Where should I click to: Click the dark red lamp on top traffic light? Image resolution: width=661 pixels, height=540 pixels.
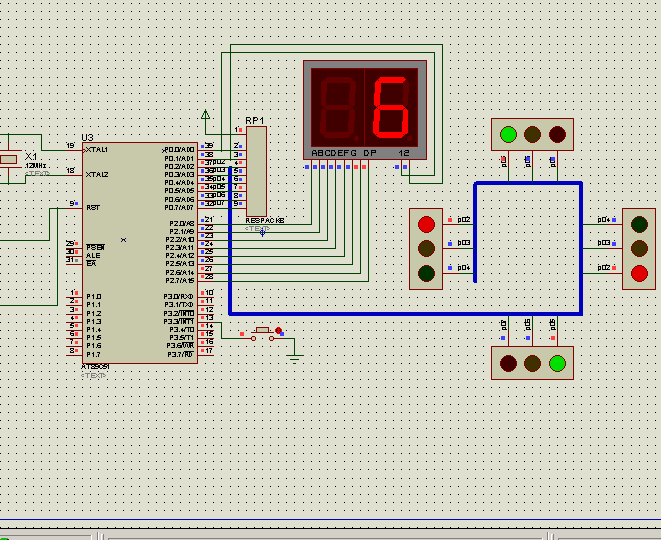pyautogui.click(x=557, y=134)
